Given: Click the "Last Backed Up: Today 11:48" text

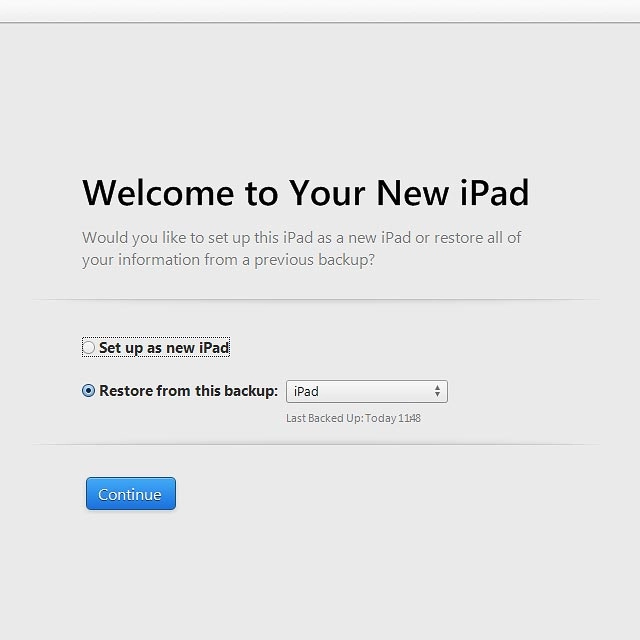Looking at the screenshot, I should (353, 418).
